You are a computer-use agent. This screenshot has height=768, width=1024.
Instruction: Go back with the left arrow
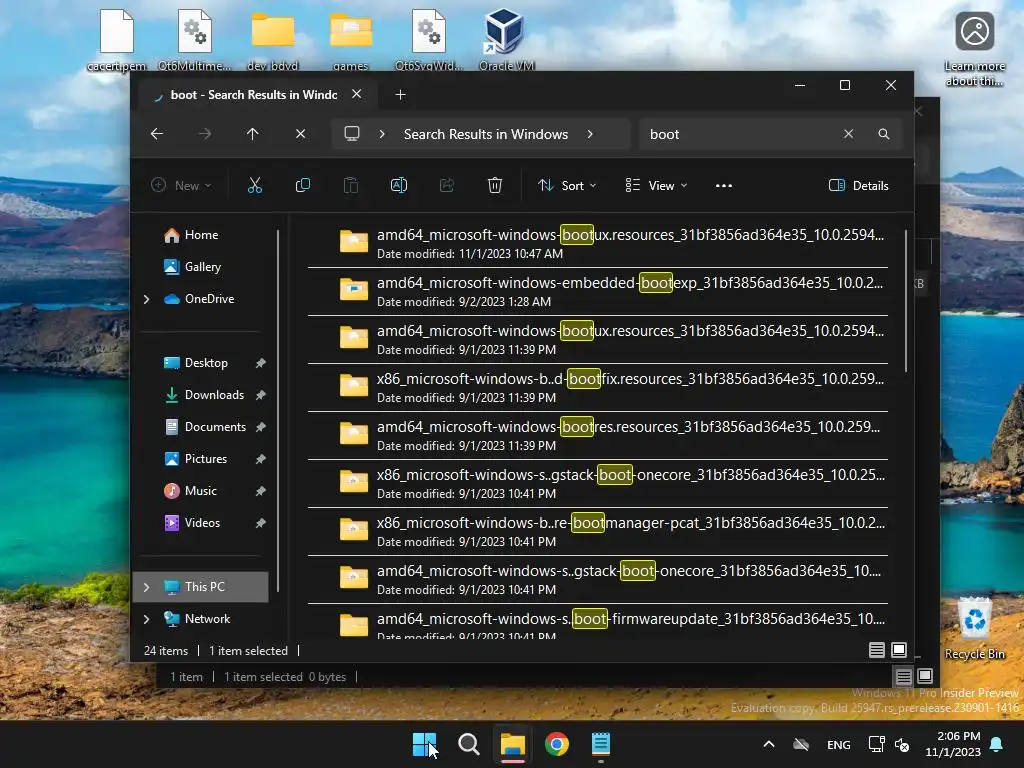click(157, 134)
